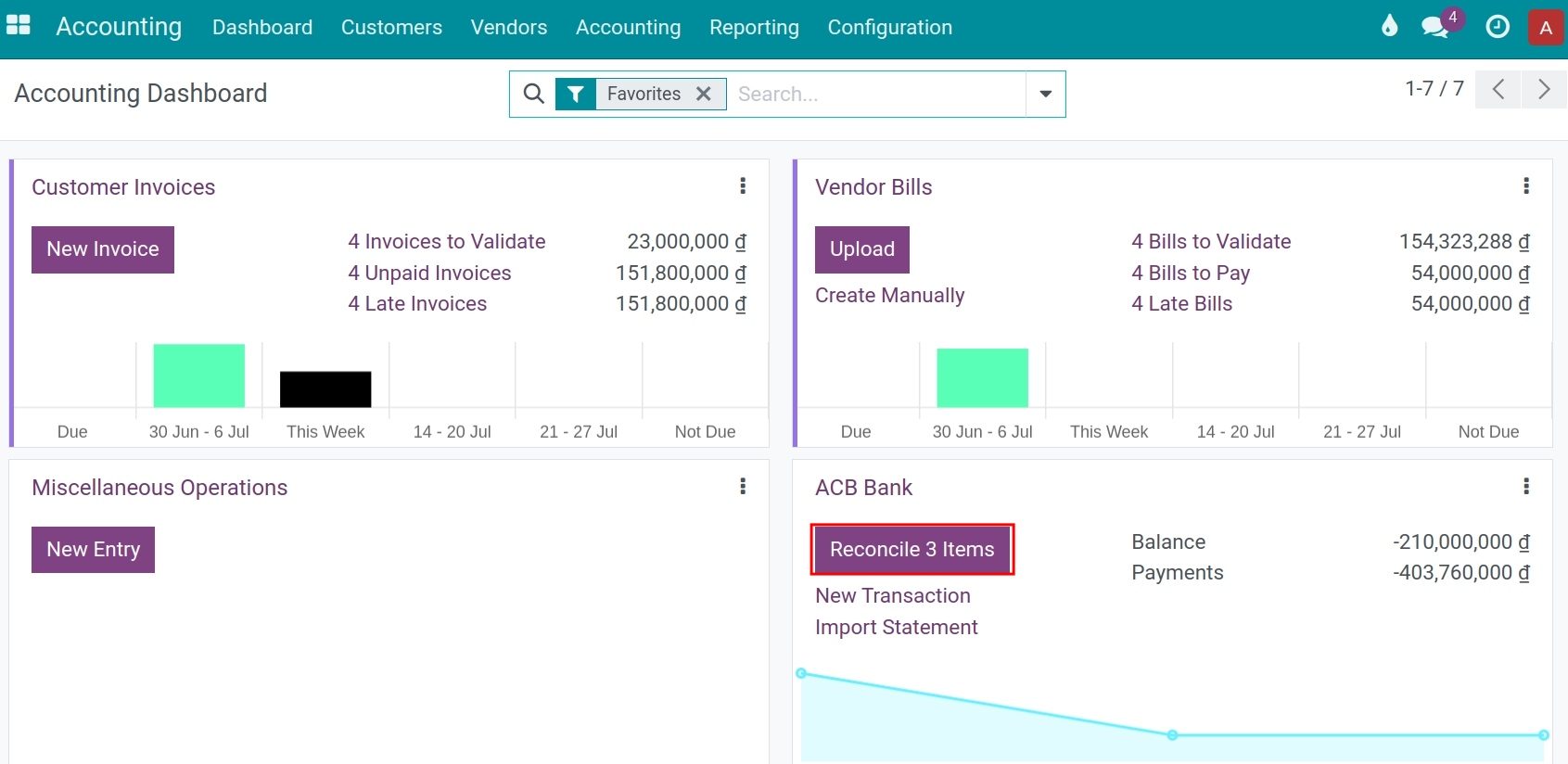1568x764 pixels.
Task: Click the water drop debug icon
Action: [1389, 26]
